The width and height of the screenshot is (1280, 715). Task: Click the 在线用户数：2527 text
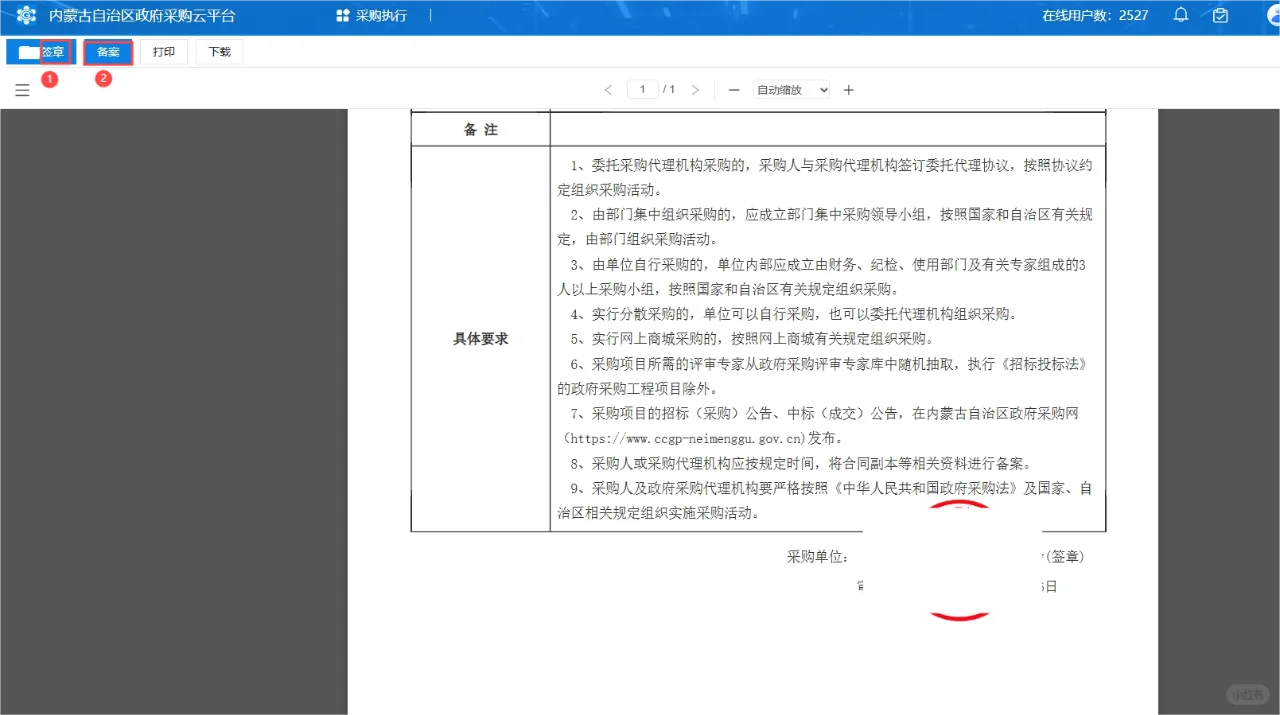click(1095, 16)
